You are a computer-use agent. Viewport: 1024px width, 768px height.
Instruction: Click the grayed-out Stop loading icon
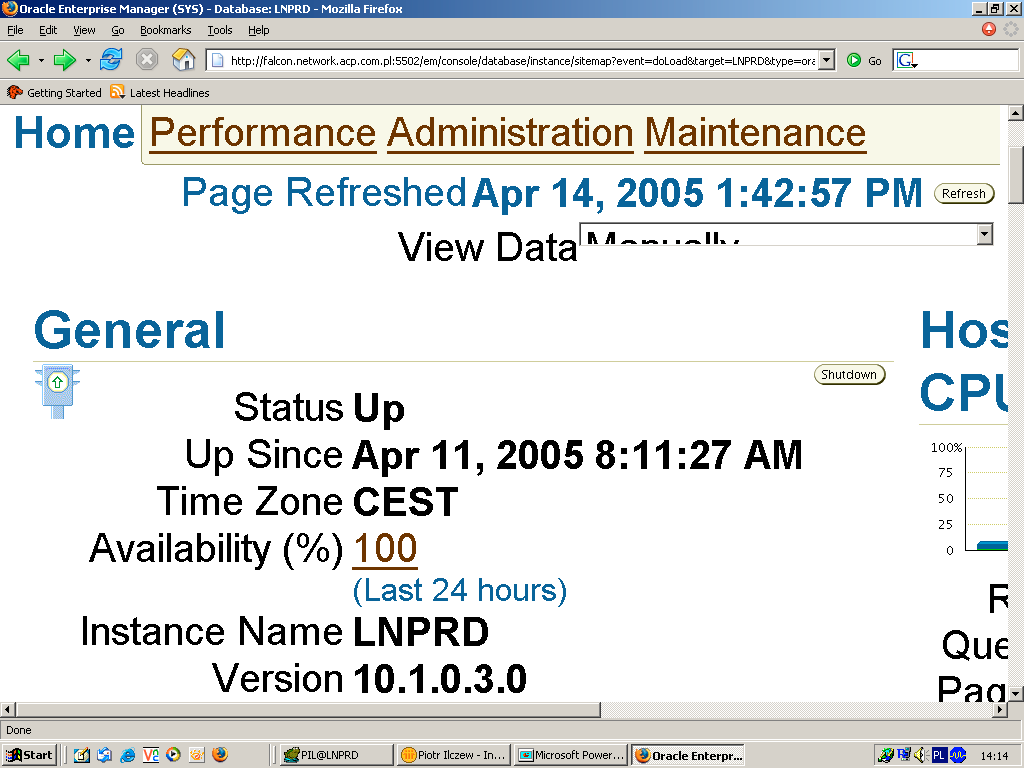[x=147, y=60]
